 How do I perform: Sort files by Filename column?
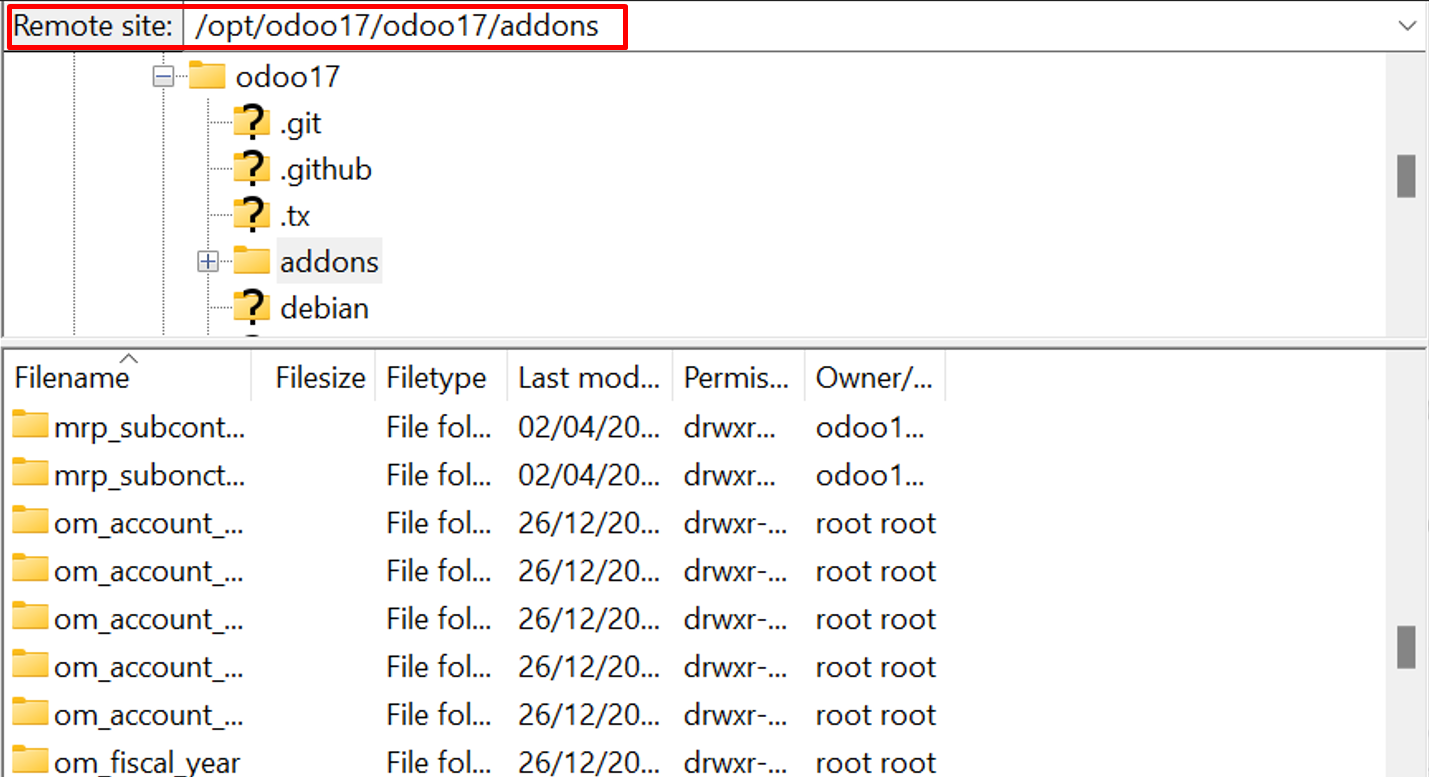click(x=72, y=378)
